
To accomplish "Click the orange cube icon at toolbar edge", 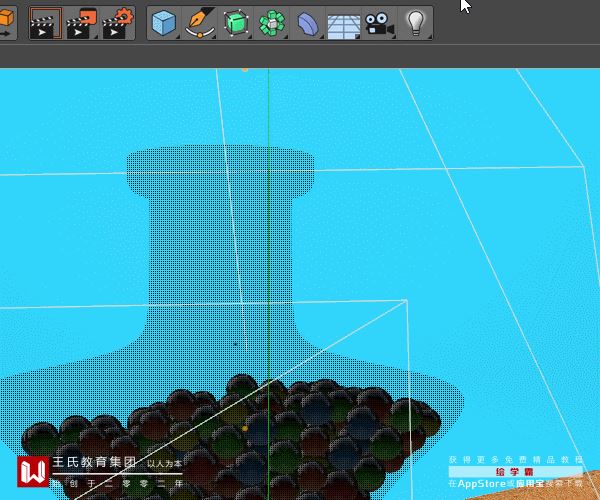I will 7,23.
